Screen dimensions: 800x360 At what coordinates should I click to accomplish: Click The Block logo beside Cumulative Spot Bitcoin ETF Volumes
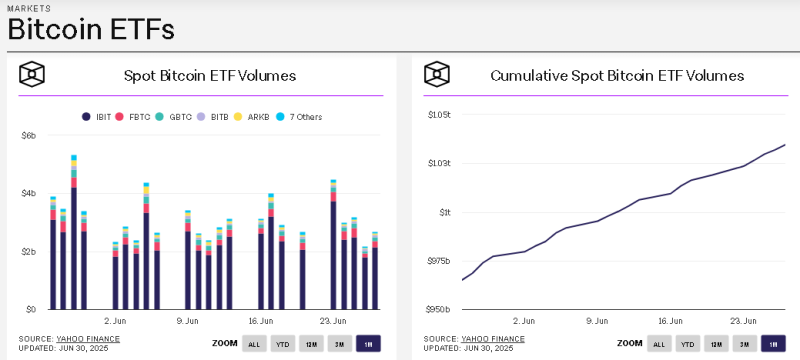click(x=437, y=75)
